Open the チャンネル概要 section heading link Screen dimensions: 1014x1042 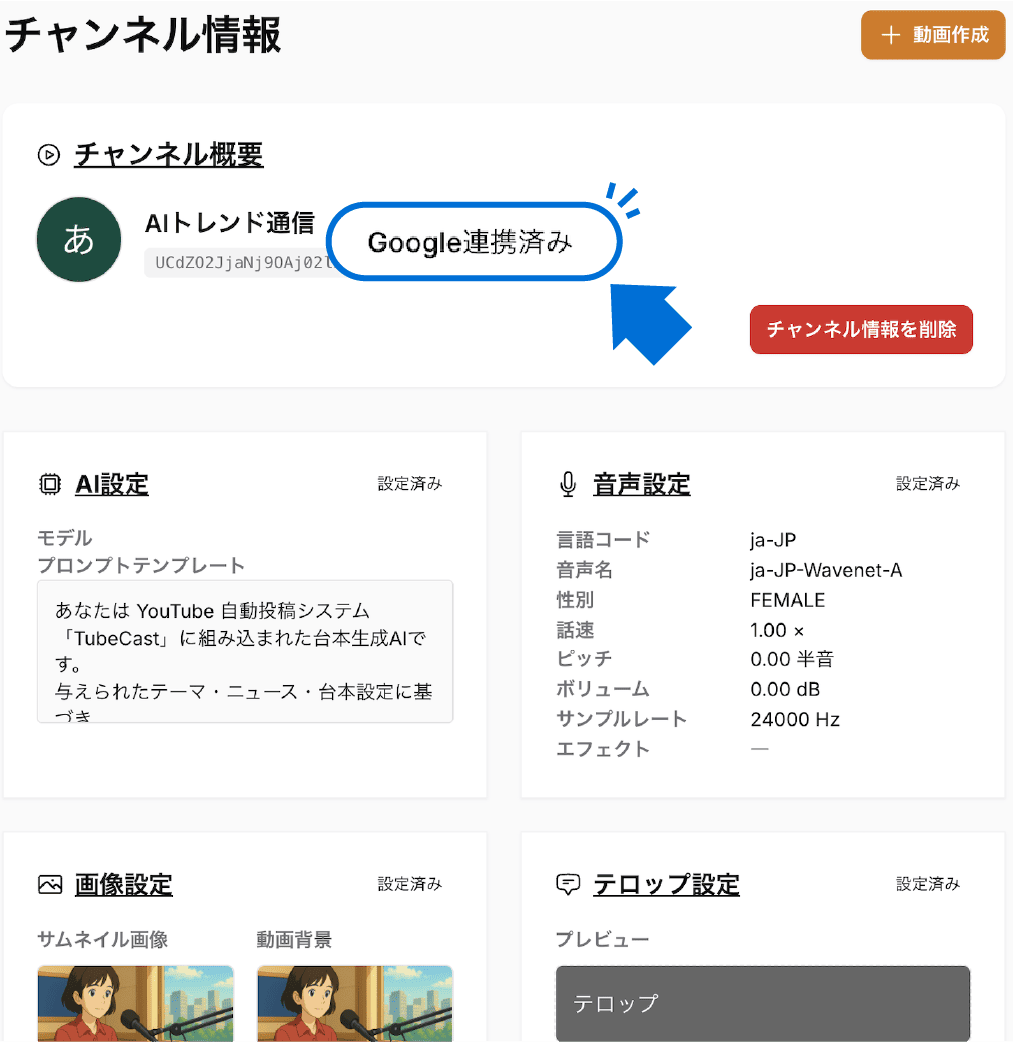168,155
